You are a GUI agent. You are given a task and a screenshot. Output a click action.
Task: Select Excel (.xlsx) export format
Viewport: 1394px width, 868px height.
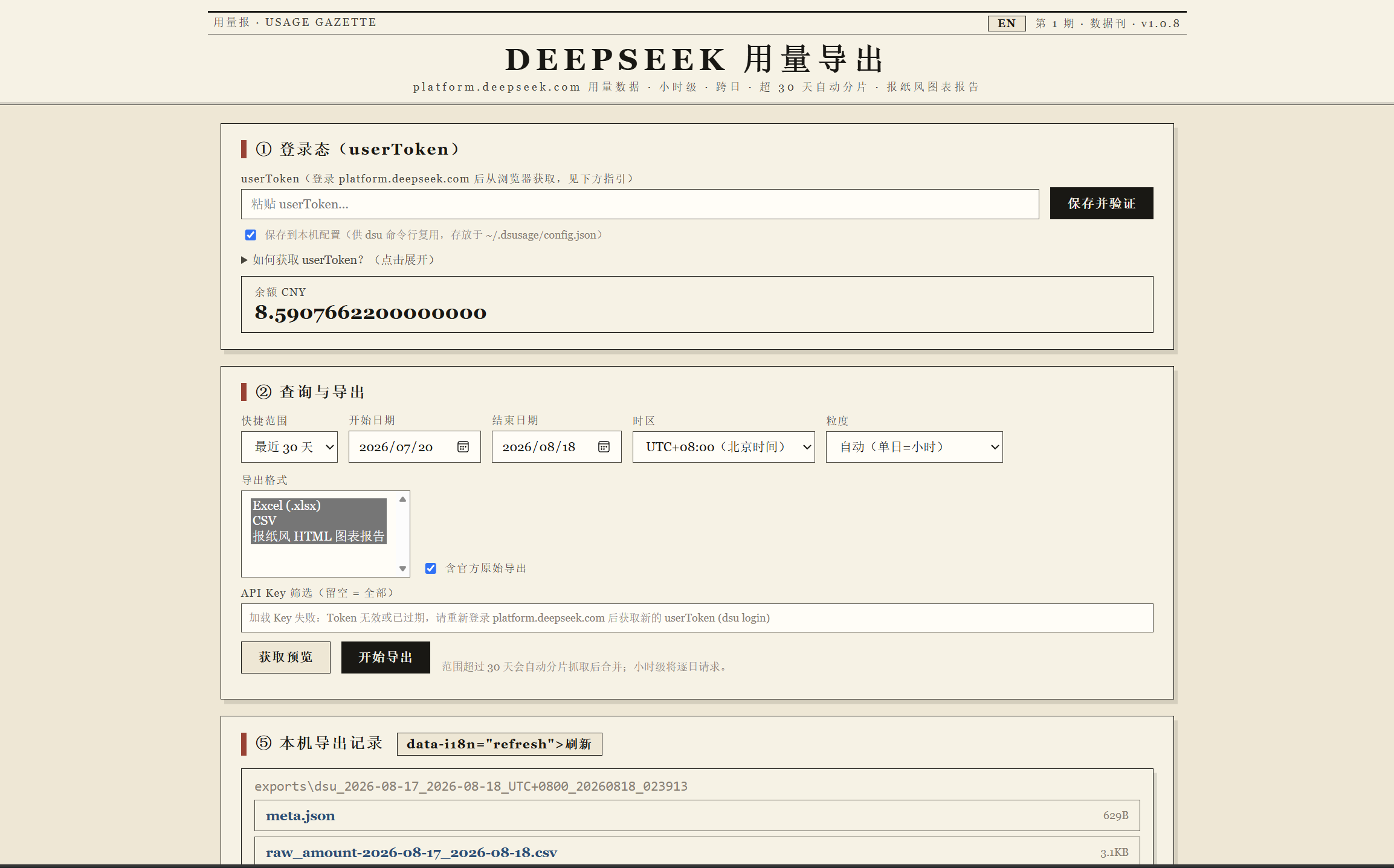[318, 506]
